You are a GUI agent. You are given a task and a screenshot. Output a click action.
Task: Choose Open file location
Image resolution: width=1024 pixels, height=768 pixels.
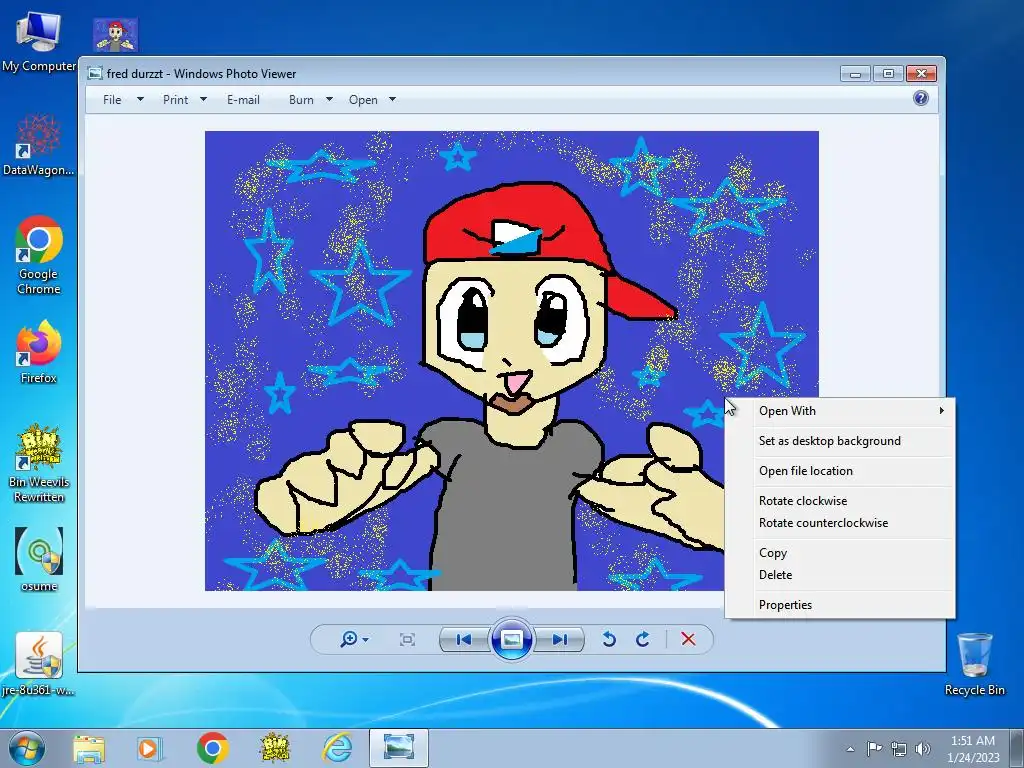pyautogui.click(x=840, y=471)
